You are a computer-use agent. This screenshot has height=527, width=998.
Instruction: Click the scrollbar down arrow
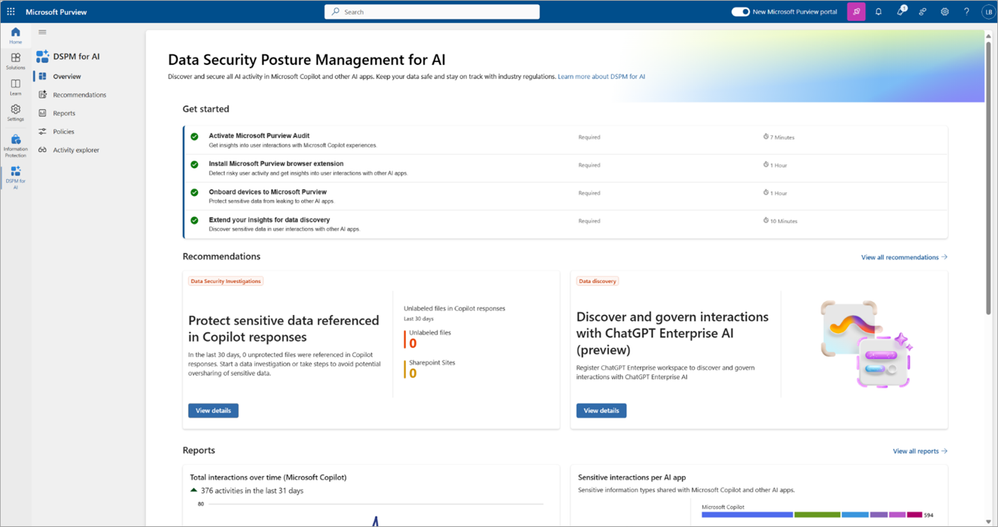click(988, 522)
